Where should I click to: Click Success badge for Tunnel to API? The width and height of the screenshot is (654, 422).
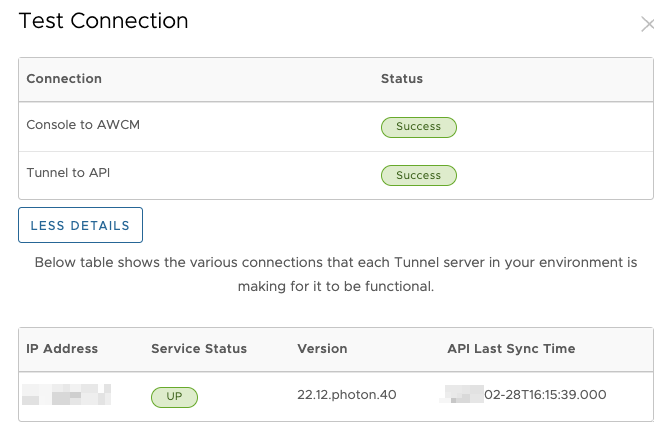[x=418, y=175]
